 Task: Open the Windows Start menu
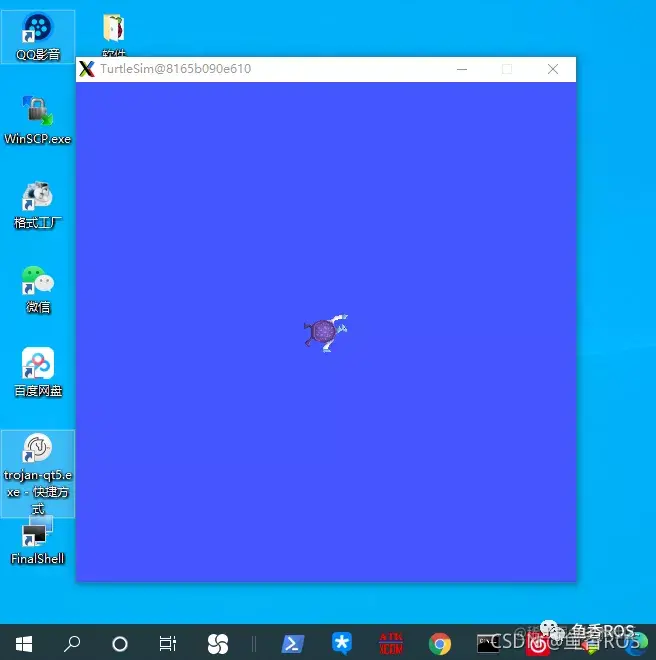(x=24, y=644)
